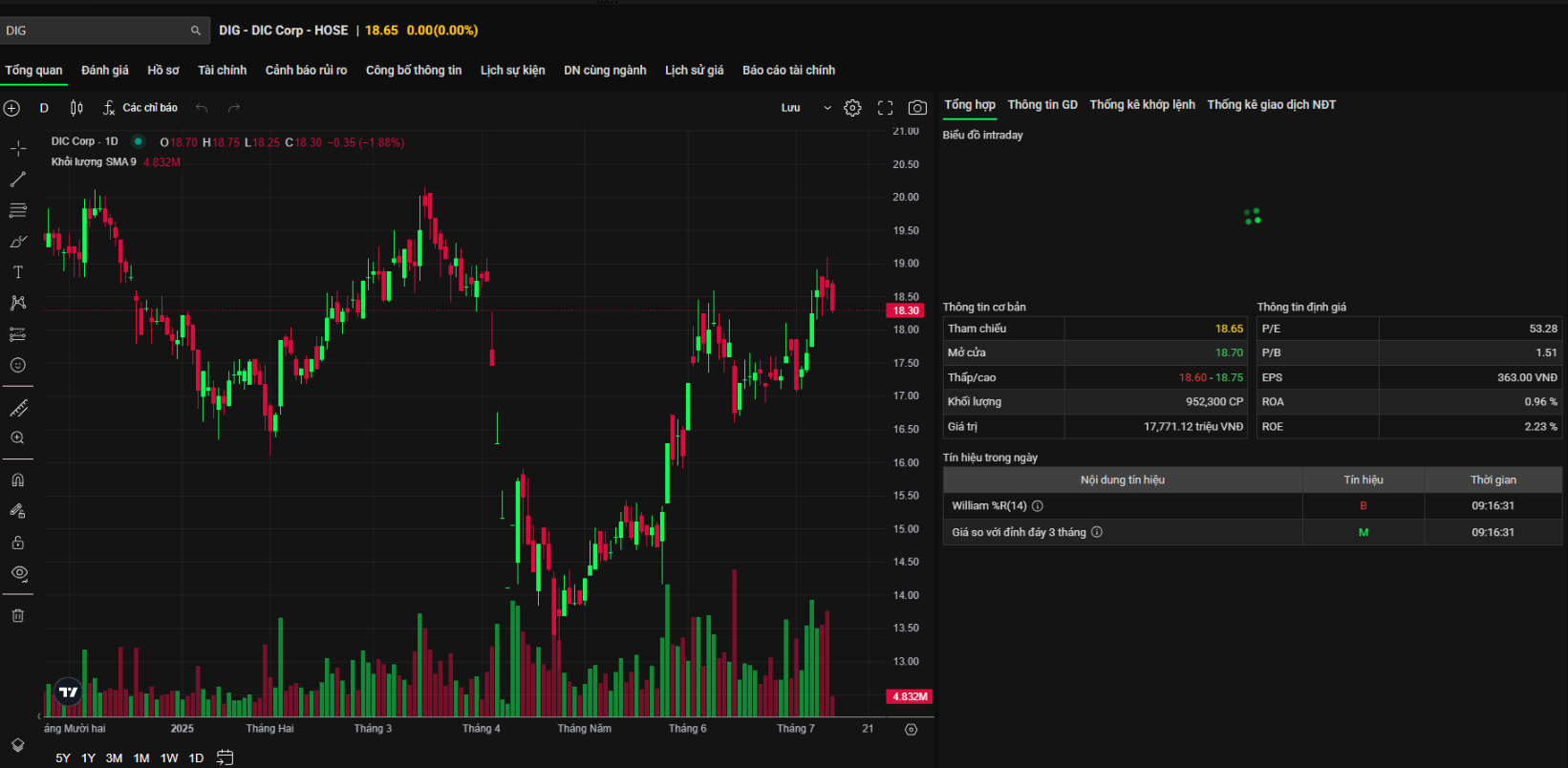Switch to the Lịch sự kiện tab
1568x768 pixels.
(x=512, y=70)
